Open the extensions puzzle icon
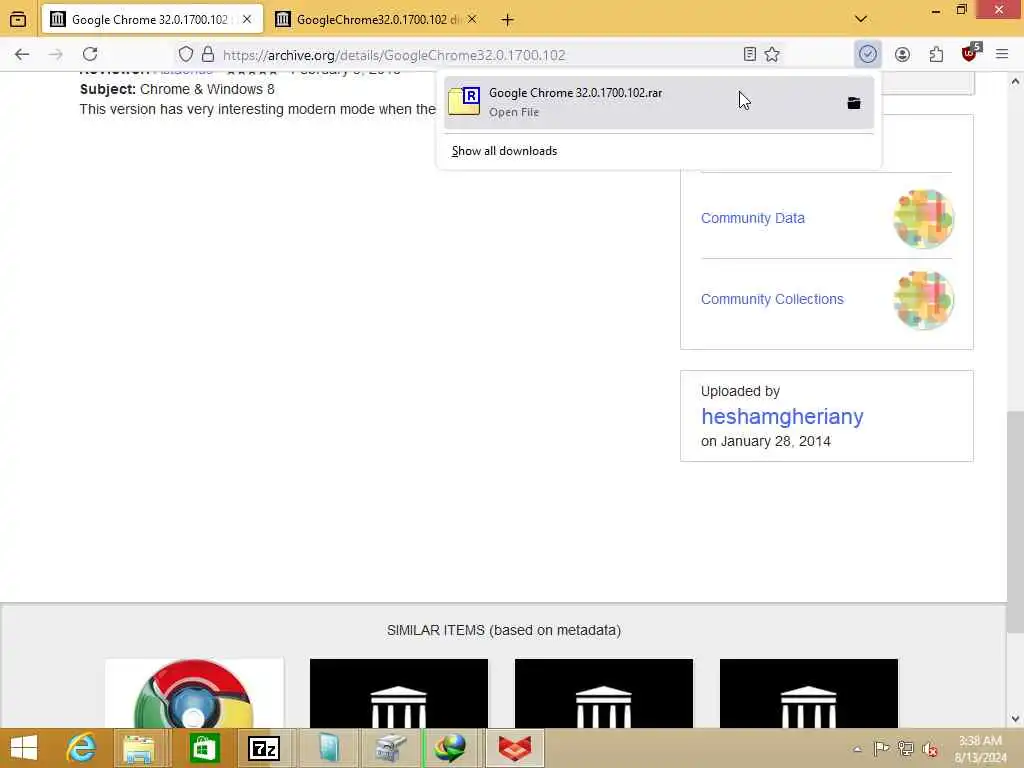The width and height of the screenshot is (1024, 768). pos(936,54)
